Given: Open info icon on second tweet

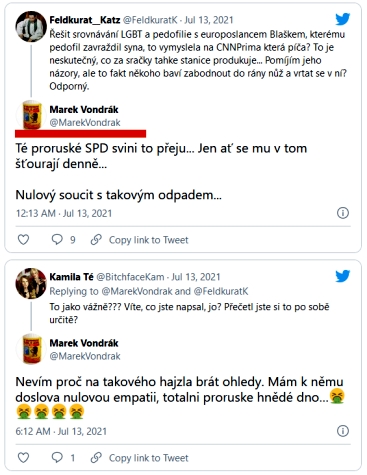Looking at the screenshot, I should tap(343, 431).
